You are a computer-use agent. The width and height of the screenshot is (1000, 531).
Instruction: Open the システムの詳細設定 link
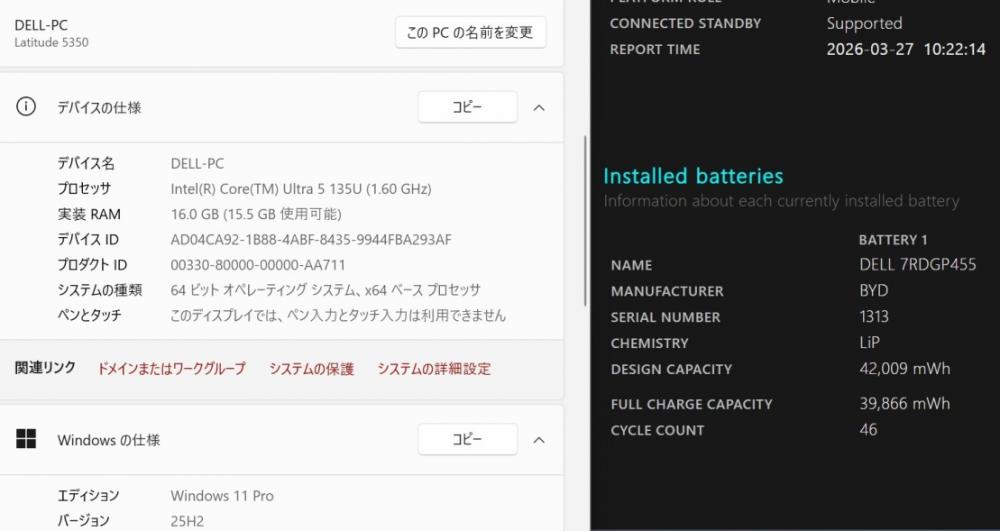coord(434,369)
